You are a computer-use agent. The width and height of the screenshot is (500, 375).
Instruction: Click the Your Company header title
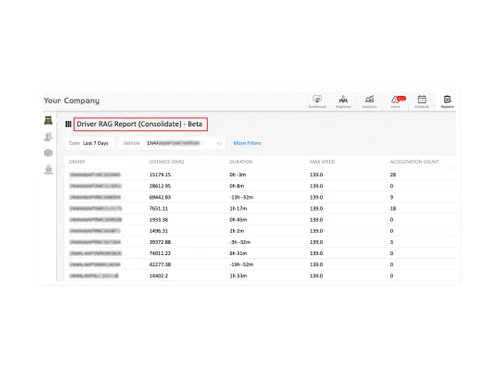pos(72,100)
